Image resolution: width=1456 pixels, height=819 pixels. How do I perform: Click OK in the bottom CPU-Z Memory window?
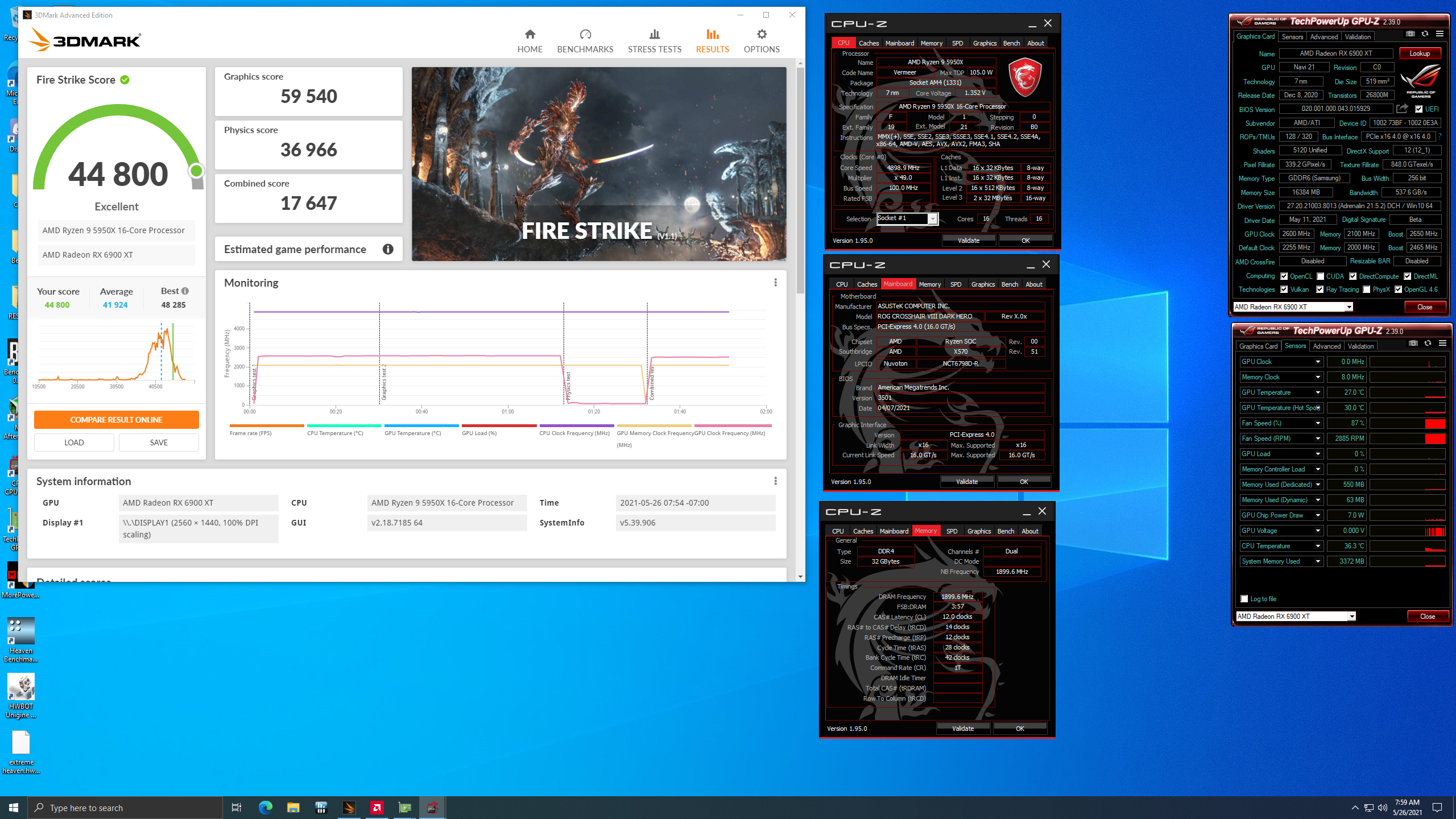coord(1020,729)
